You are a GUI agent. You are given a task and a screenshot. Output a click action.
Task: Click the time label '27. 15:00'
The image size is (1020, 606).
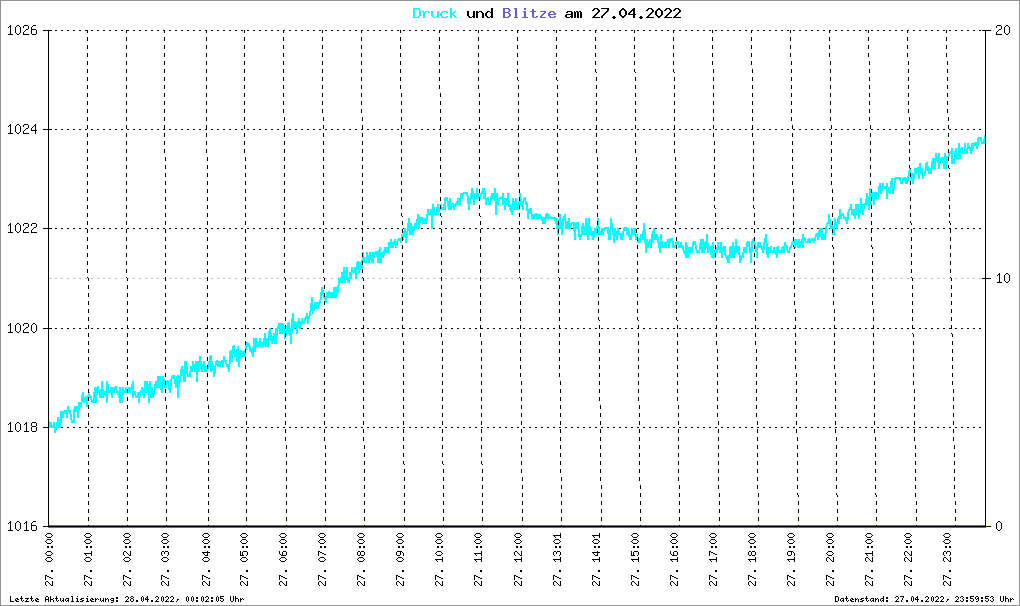[x=635, y=560]
